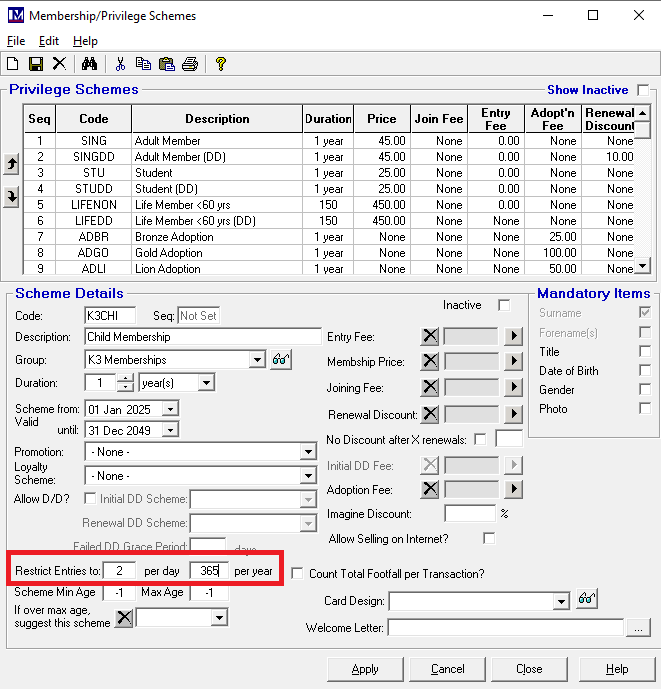This screenshot has height=689, width=661.
Task: Open the File menu
Action: (16, 41)
